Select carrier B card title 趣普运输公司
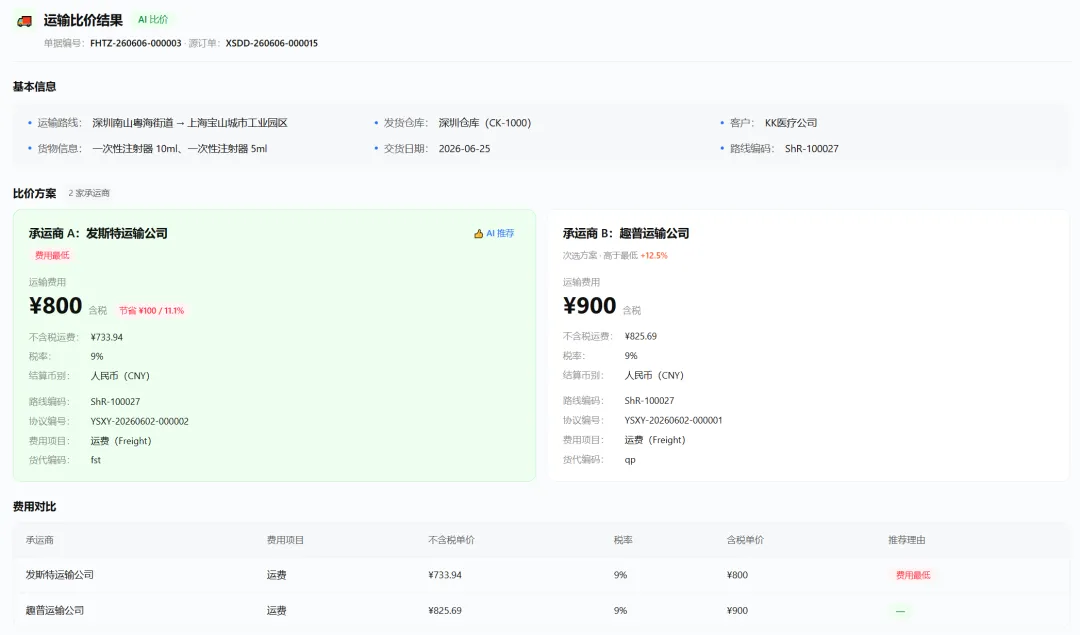 [654, 233]
